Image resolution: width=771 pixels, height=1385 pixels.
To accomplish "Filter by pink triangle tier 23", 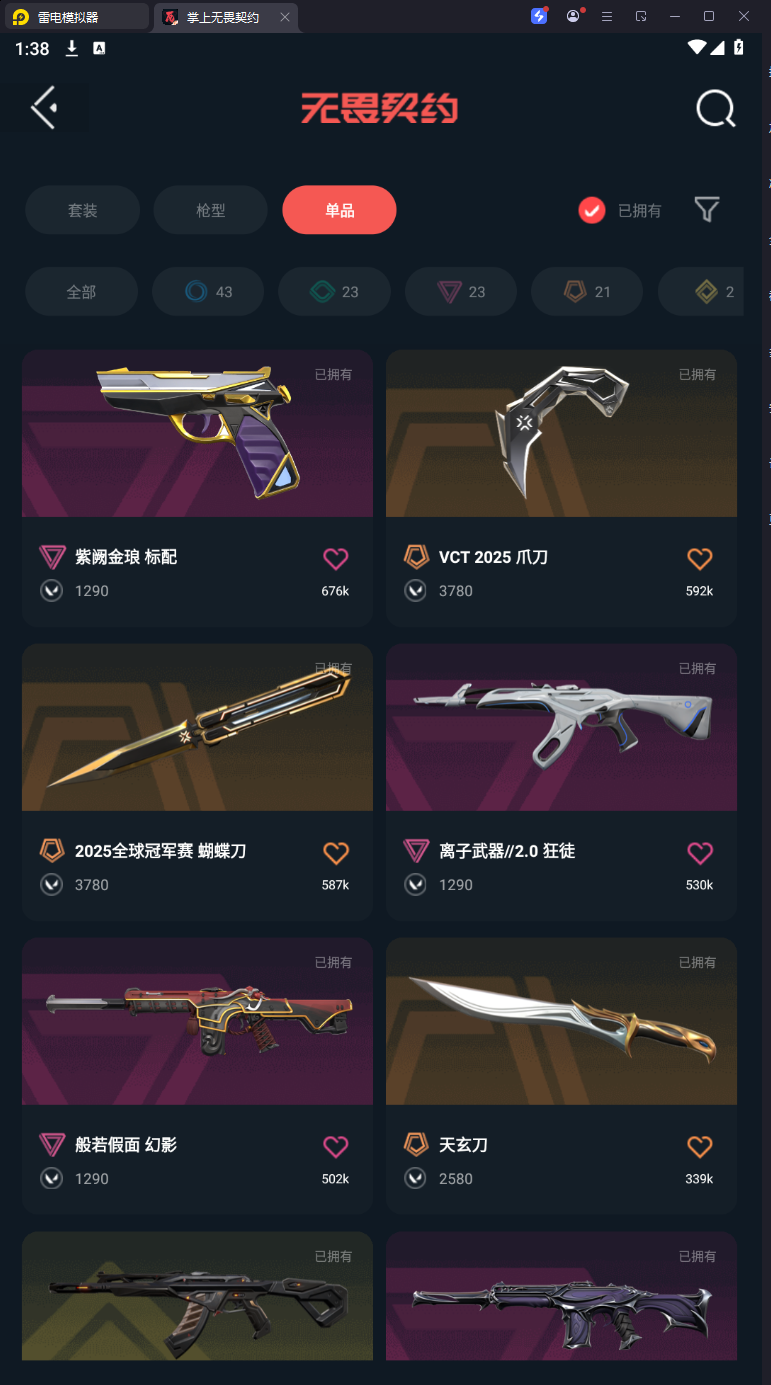I will coord(461,292).
